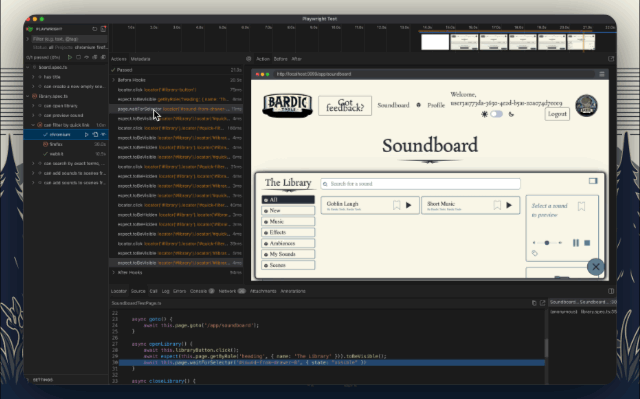This screenshot has height=399, width=640.
Task: Select the All quick filter
Action: (288, 200)
